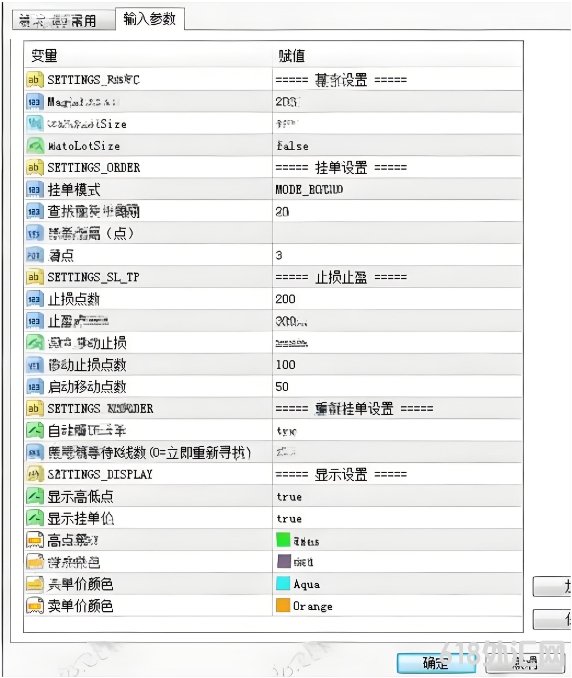This screenshot has width=572, height=678.
Task: Click the color icon beside 卖单价颜色
Action: point(35,606)
